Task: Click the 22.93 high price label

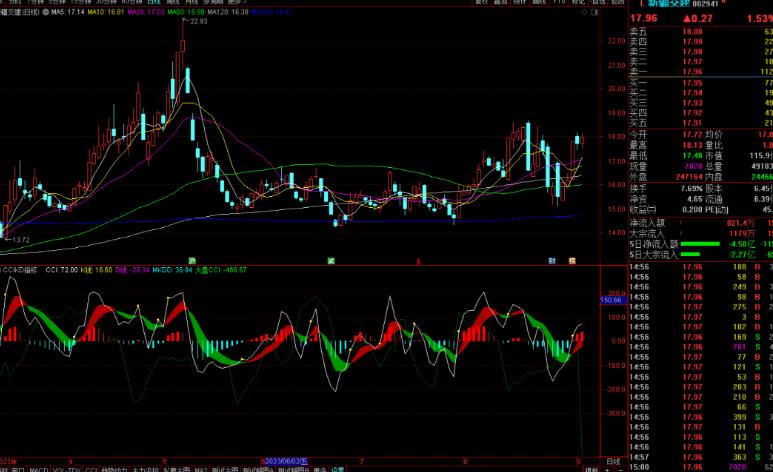Action: click(199, 21)
